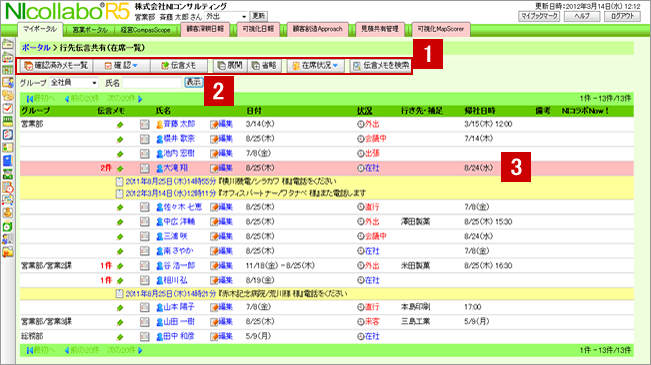Image resolution: width=651 pixels, height=365 pixels.
Task: Click the 更新 update button in the header
Action: coord(259,16)
